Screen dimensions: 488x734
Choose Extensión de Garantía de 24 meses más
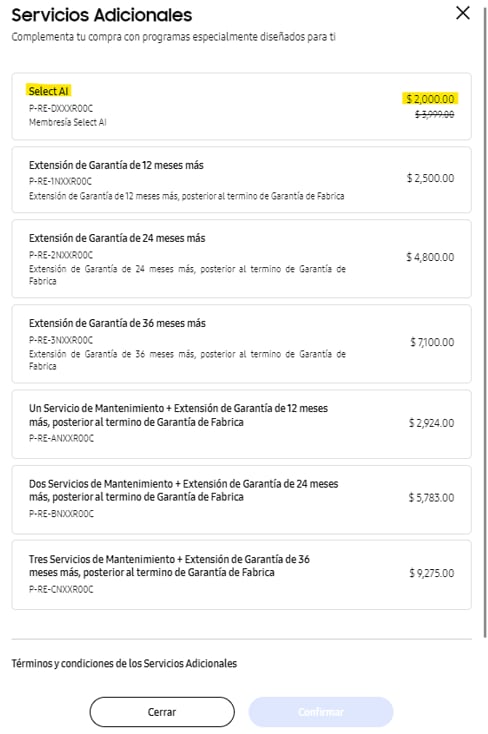click(x=241, y=258)
